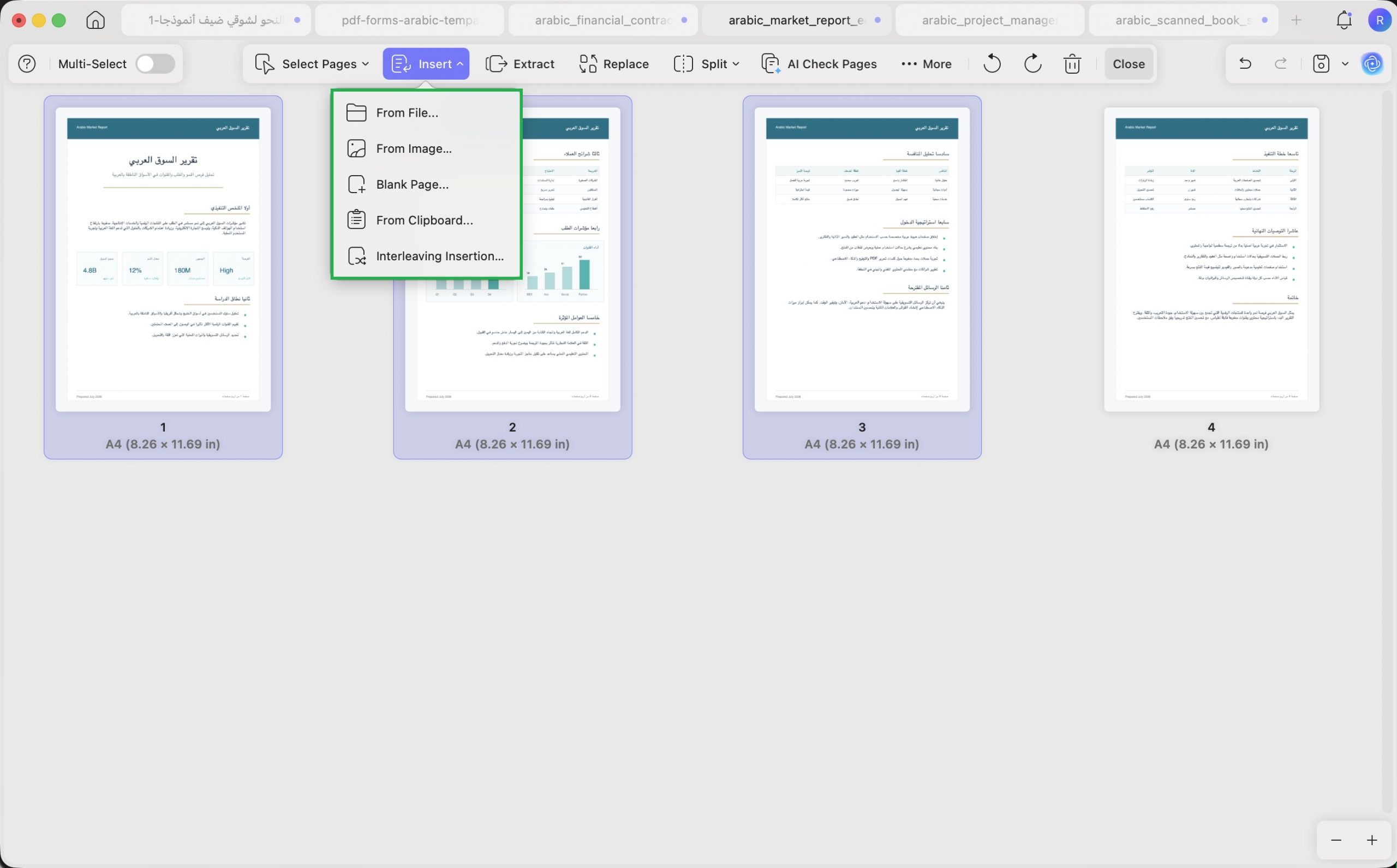The image size is (1397, 868).
Task: Switch to the pdf-forms-arabic-template tab
Action: tap(409, 20)
